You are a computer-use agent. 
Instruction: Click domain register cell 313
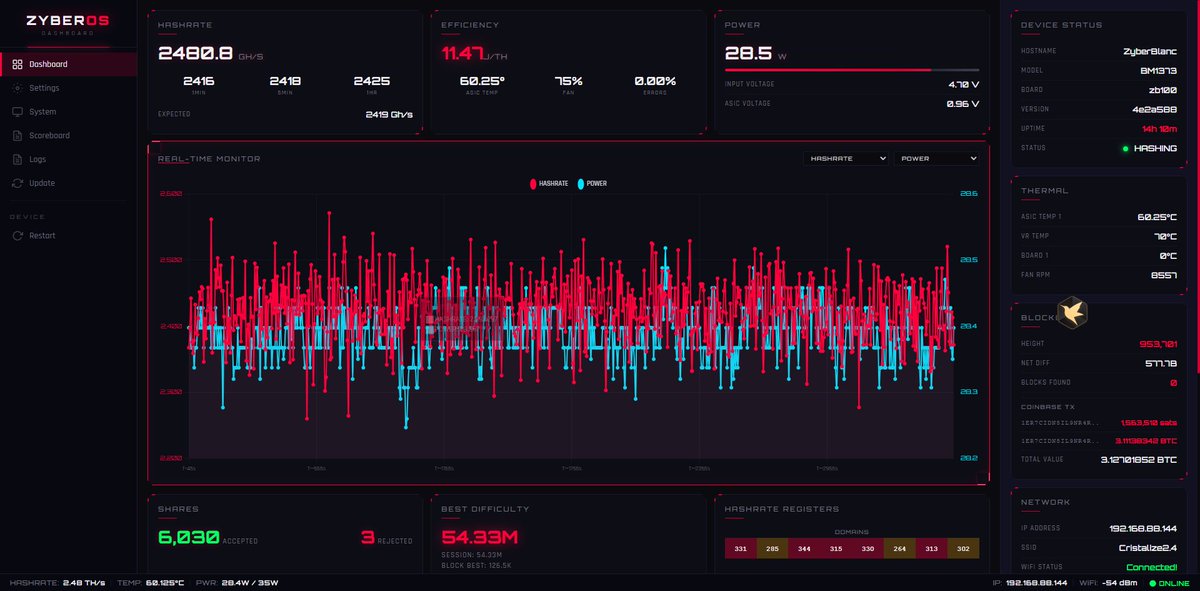[x=931, y=548]
